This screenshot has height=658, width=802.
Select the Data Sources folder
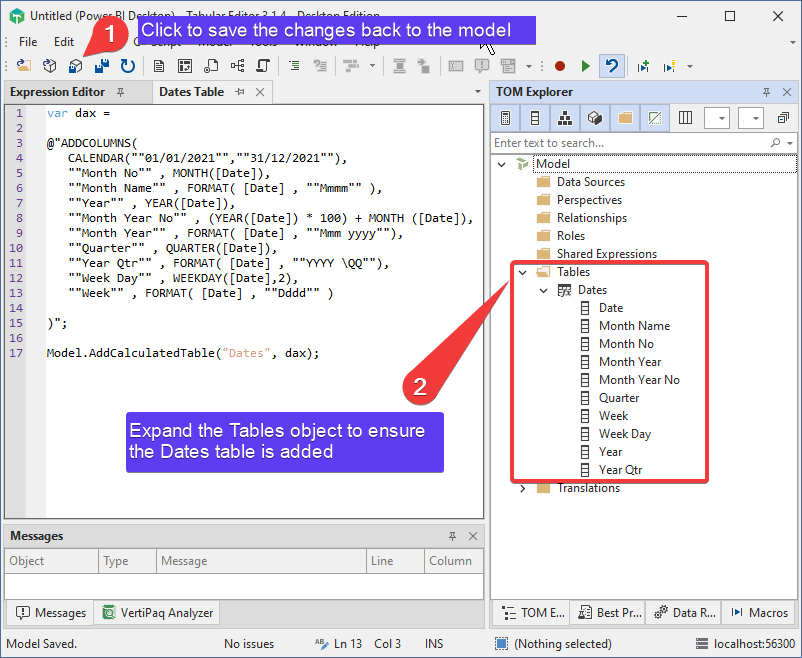click(x=591, y=182)
